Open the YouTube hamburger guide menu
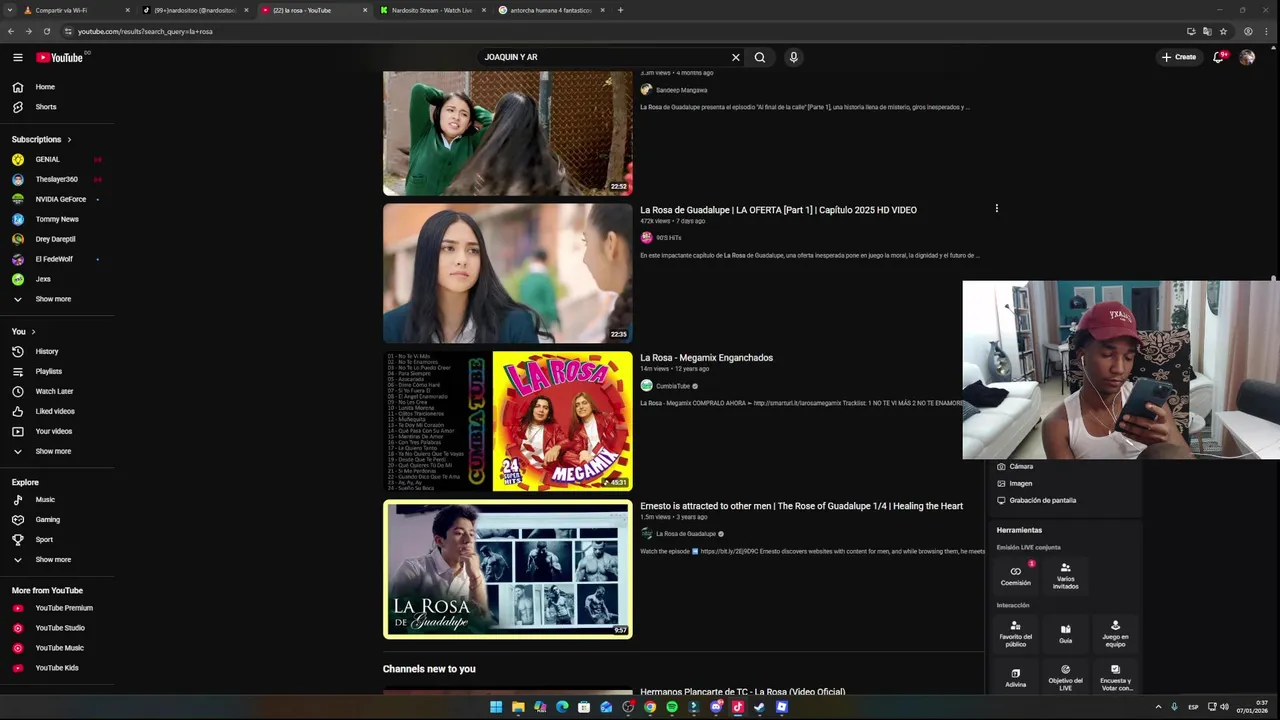The image size is (1280, 720). [17, 57]
